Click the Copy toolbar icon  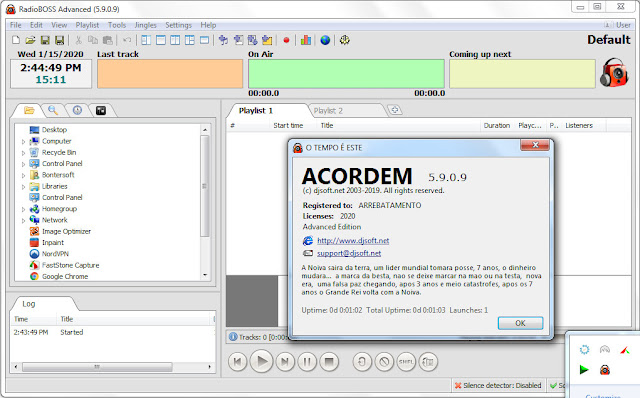(93, 40)
